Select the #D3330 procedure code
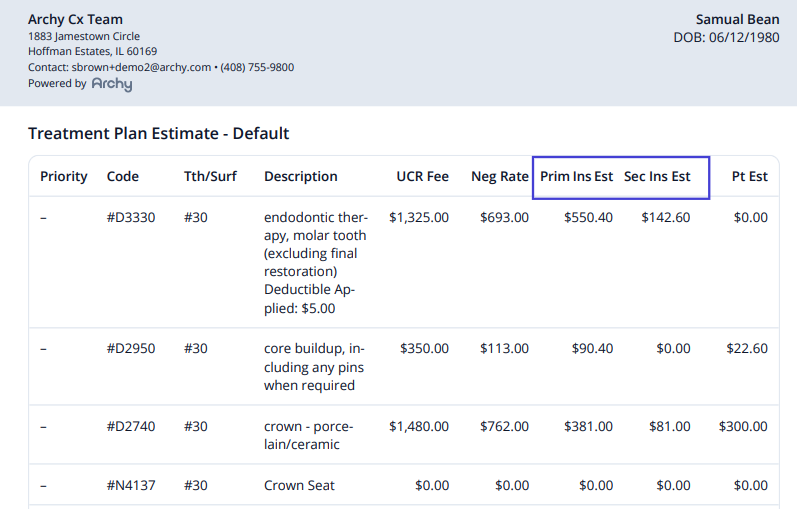This screenshot has height=509, width=797. (x=131, y=218)
